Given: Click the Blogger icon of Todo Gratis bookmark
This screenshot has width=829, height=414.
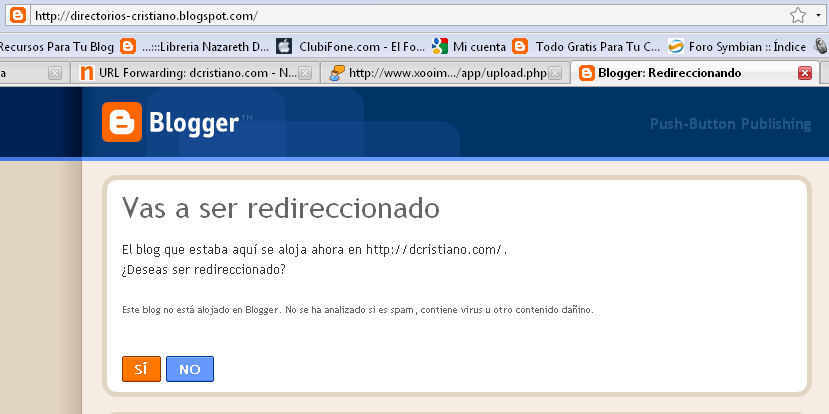Looking at the screenshot, I should tap(520, 47).
